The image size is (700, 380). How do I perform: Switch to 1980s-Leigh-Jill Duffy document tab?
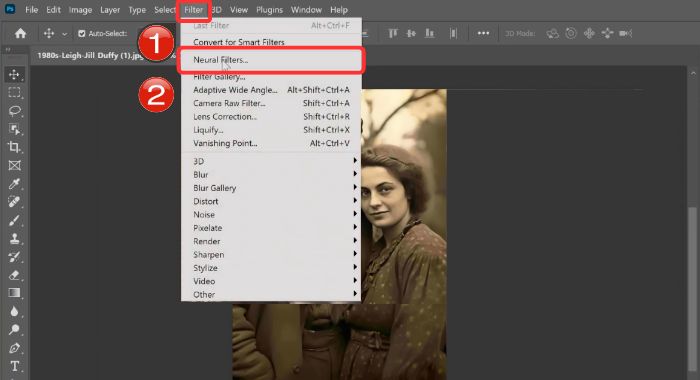[89, 56]
